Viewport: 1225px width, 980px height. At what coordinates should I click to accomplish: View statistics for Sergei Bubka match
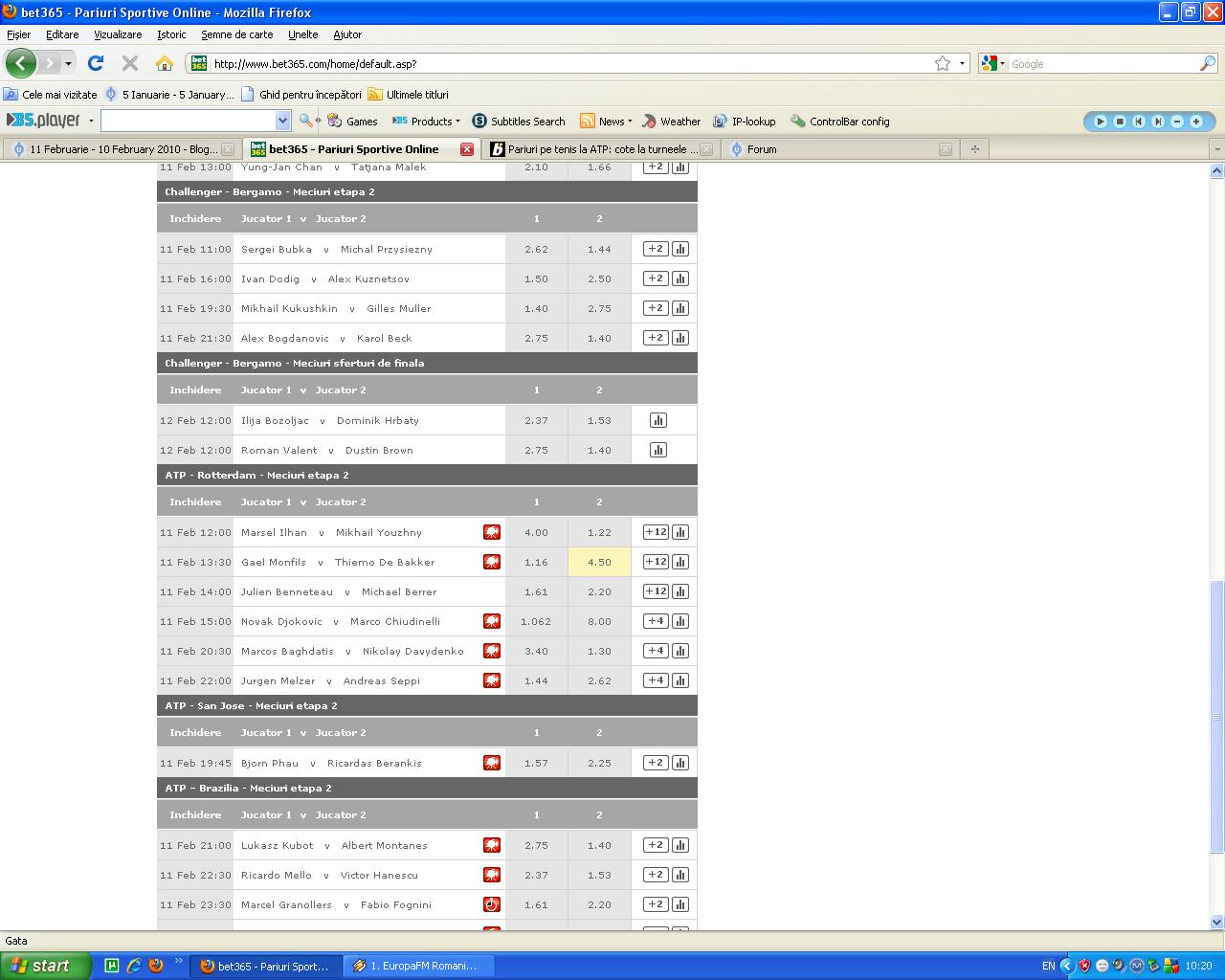(680, 249)
